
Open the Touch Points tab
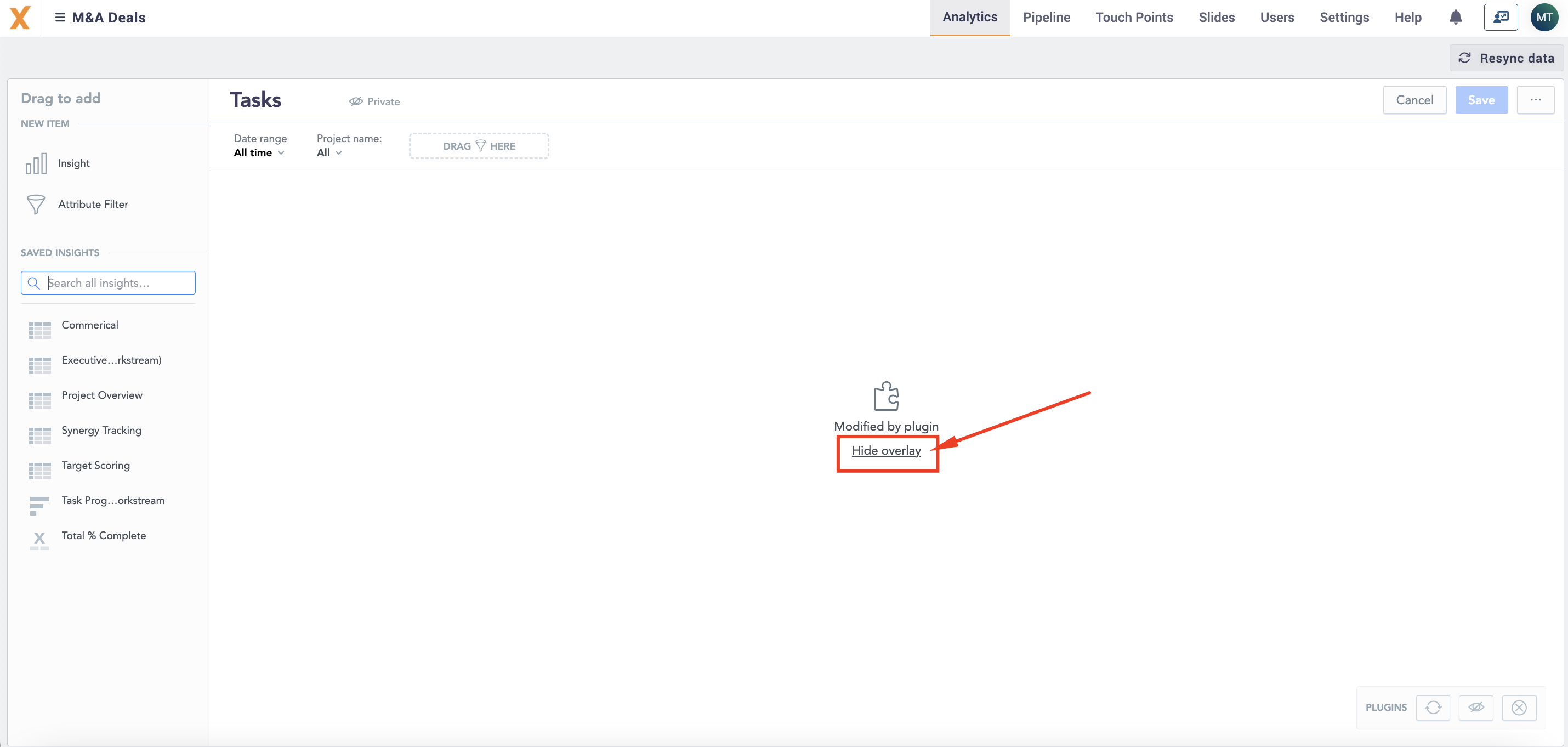click(x=1134, y=17)
